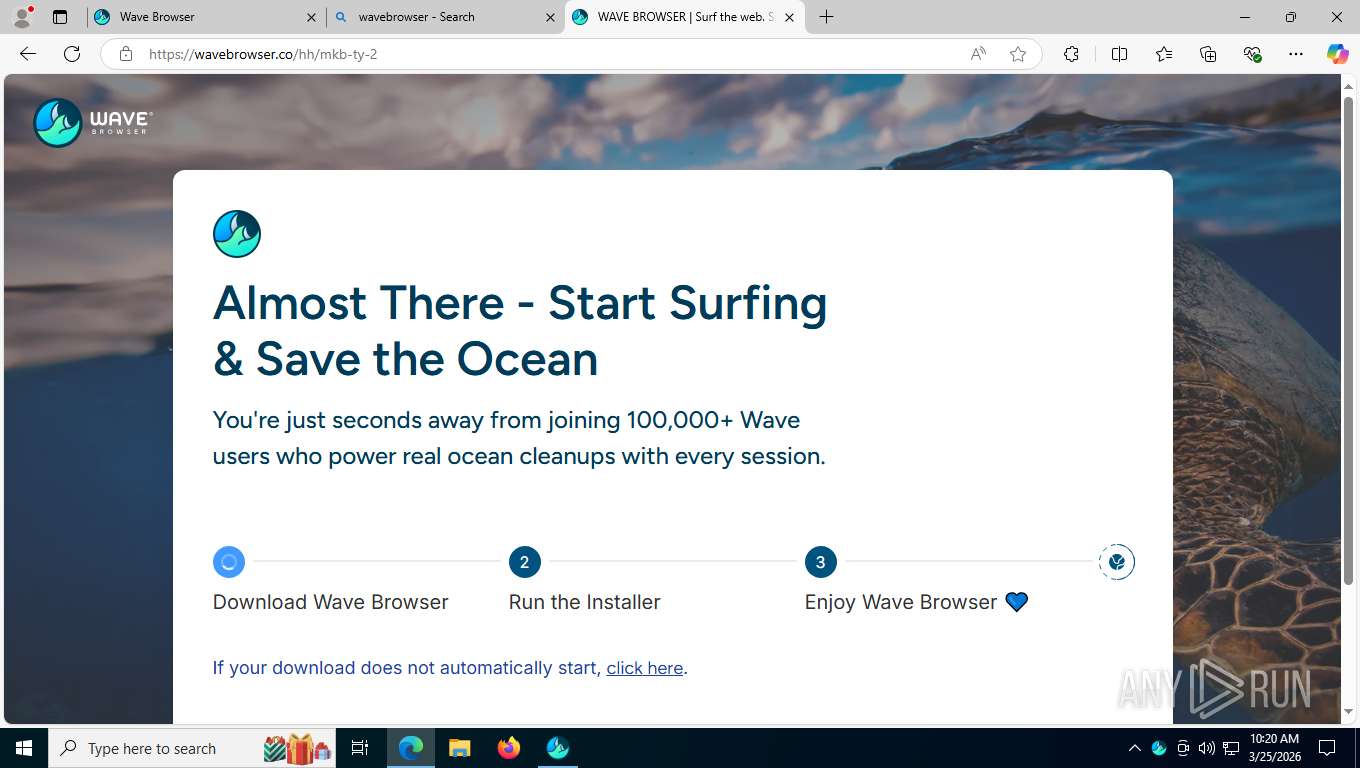Viewport: 1360px width, 768px height.
Task: Open the Edge profile icon
Action: 22,17
